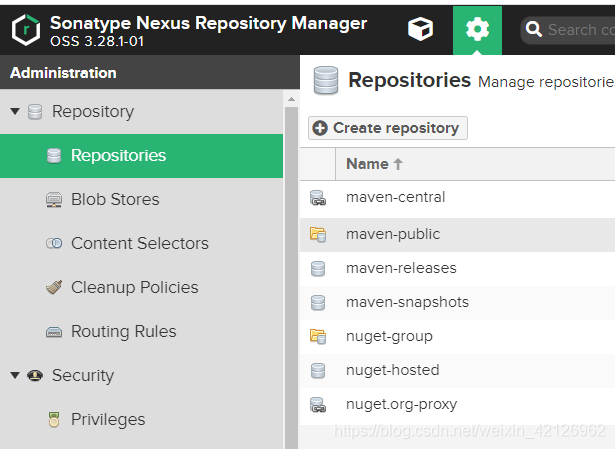
Task: Open the nuget.org-proxy repository row
Action: [x=457, y=405]
